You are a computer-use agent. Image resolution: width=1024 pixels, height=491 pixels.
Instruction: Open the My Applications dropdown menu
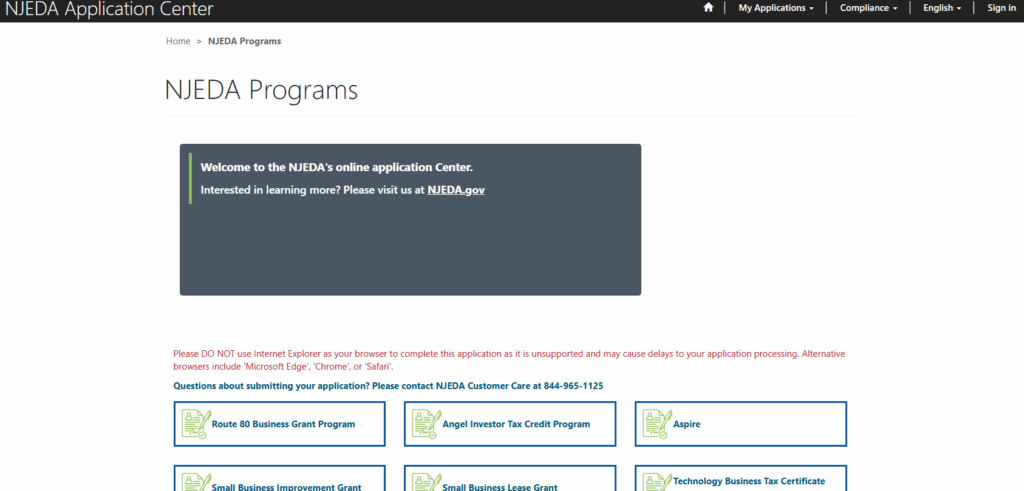tap(776, 8)
